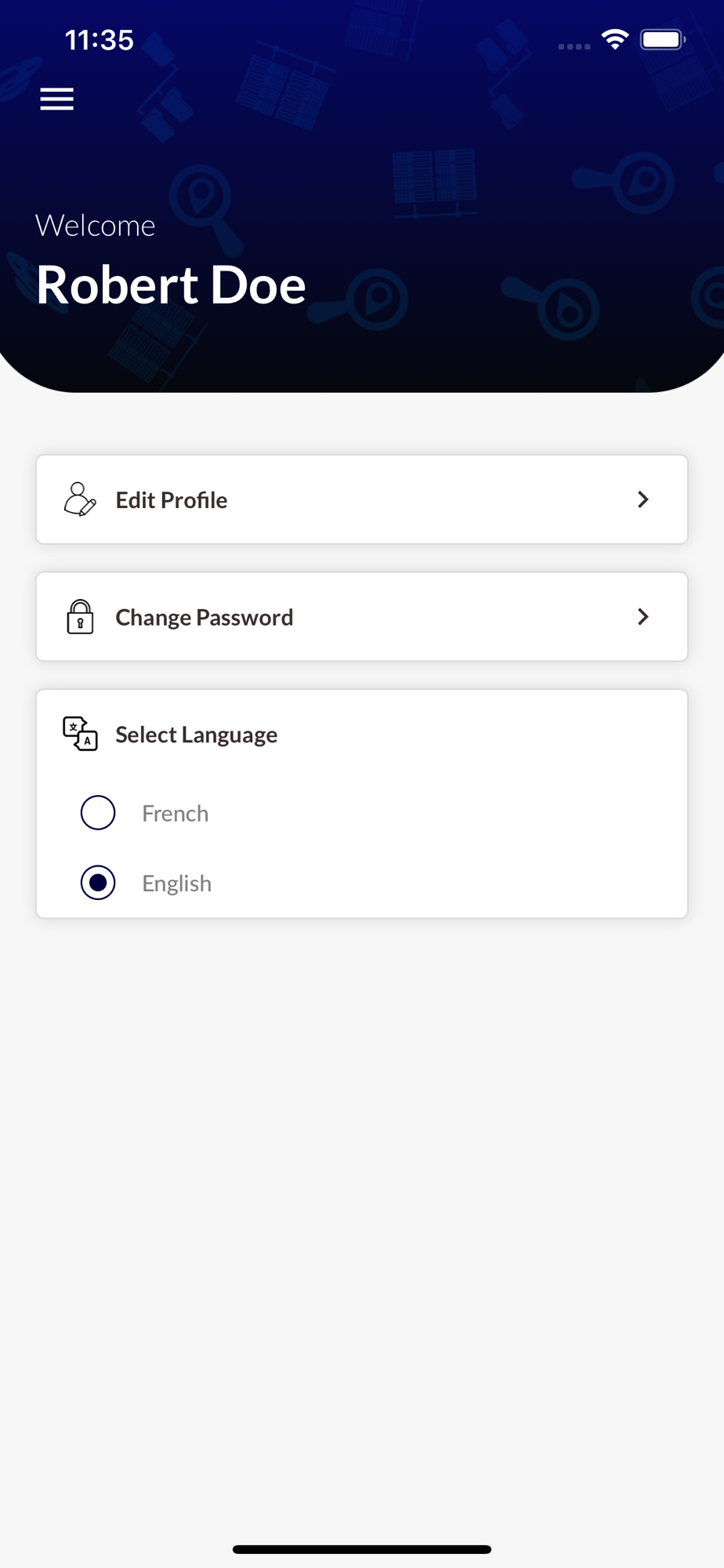
Task: Open the Change Password row
Action: 362,617
